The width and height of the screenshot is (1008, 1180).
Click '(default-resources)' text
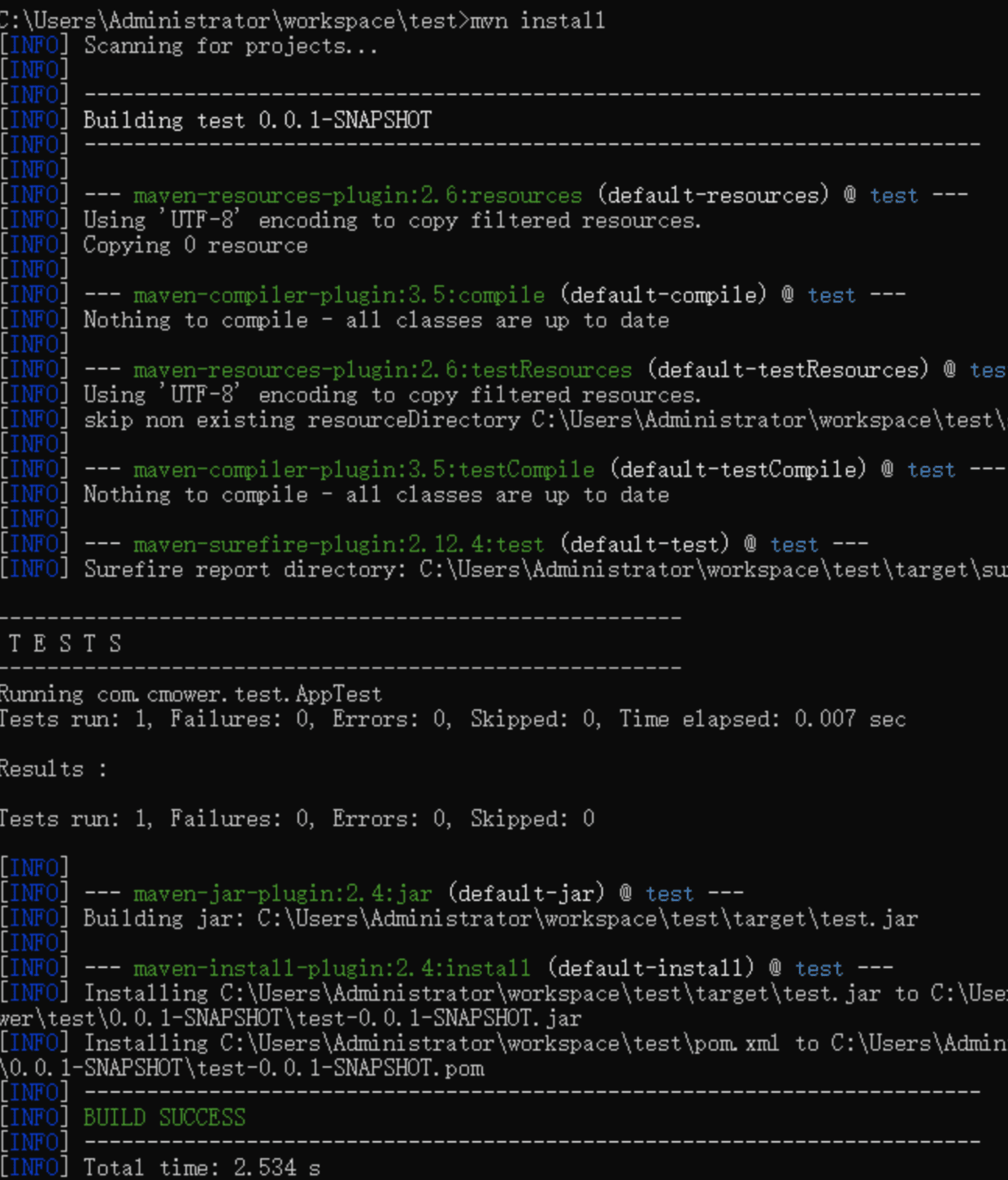point(714,195)
